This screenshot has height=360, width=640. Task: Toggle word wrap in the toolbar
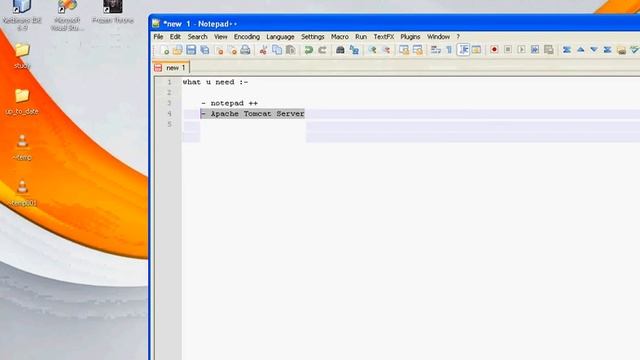436,50
